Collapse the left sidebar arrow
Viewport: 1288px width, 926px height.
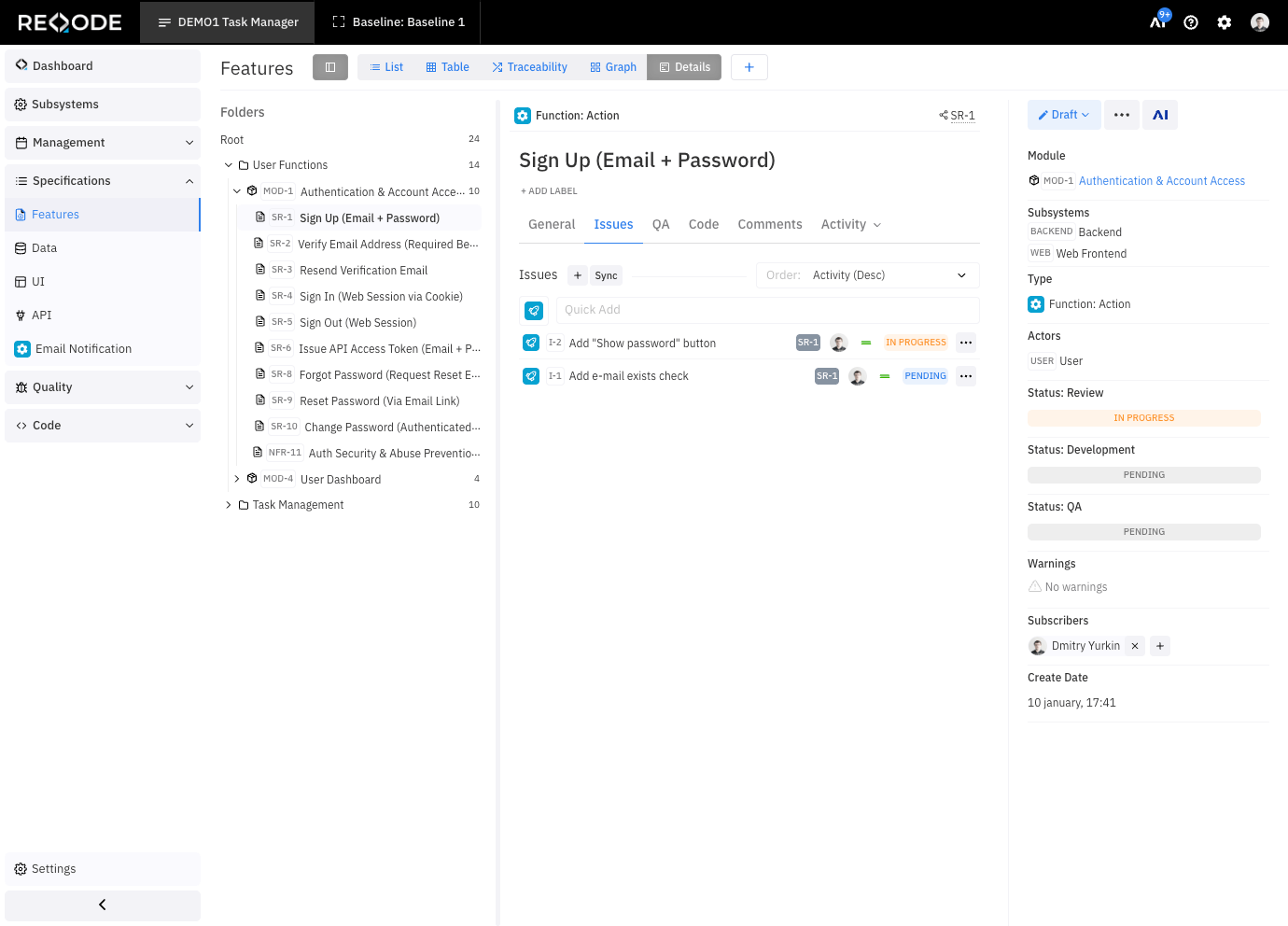pyautogui.click(x=103, y=905)
